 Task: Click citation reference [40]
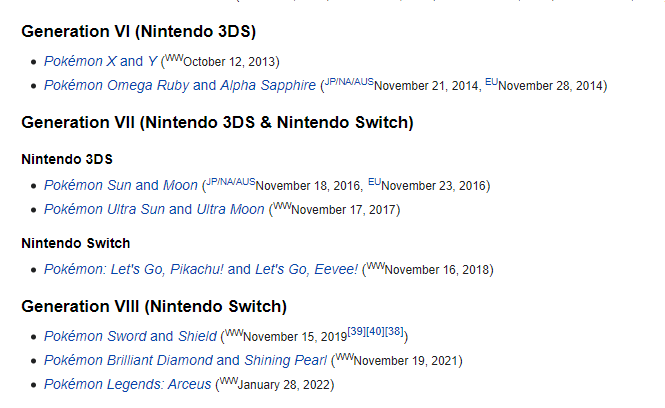375,332
